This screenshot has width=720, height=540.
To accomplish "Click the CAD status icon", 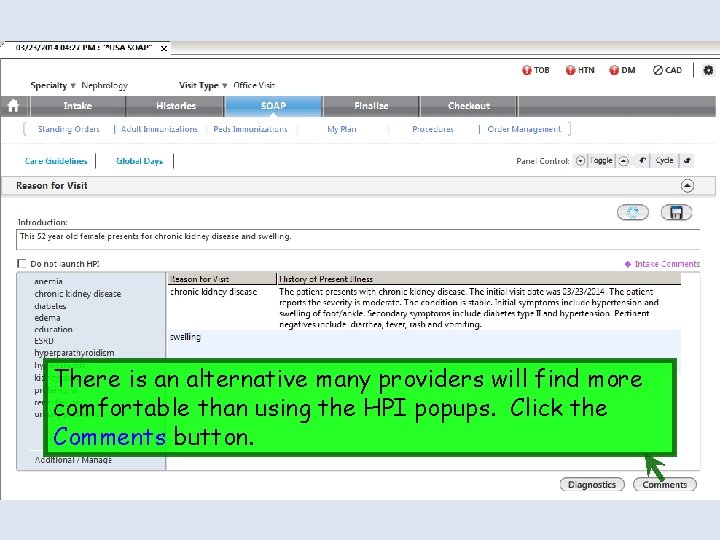I will (658, 70).
